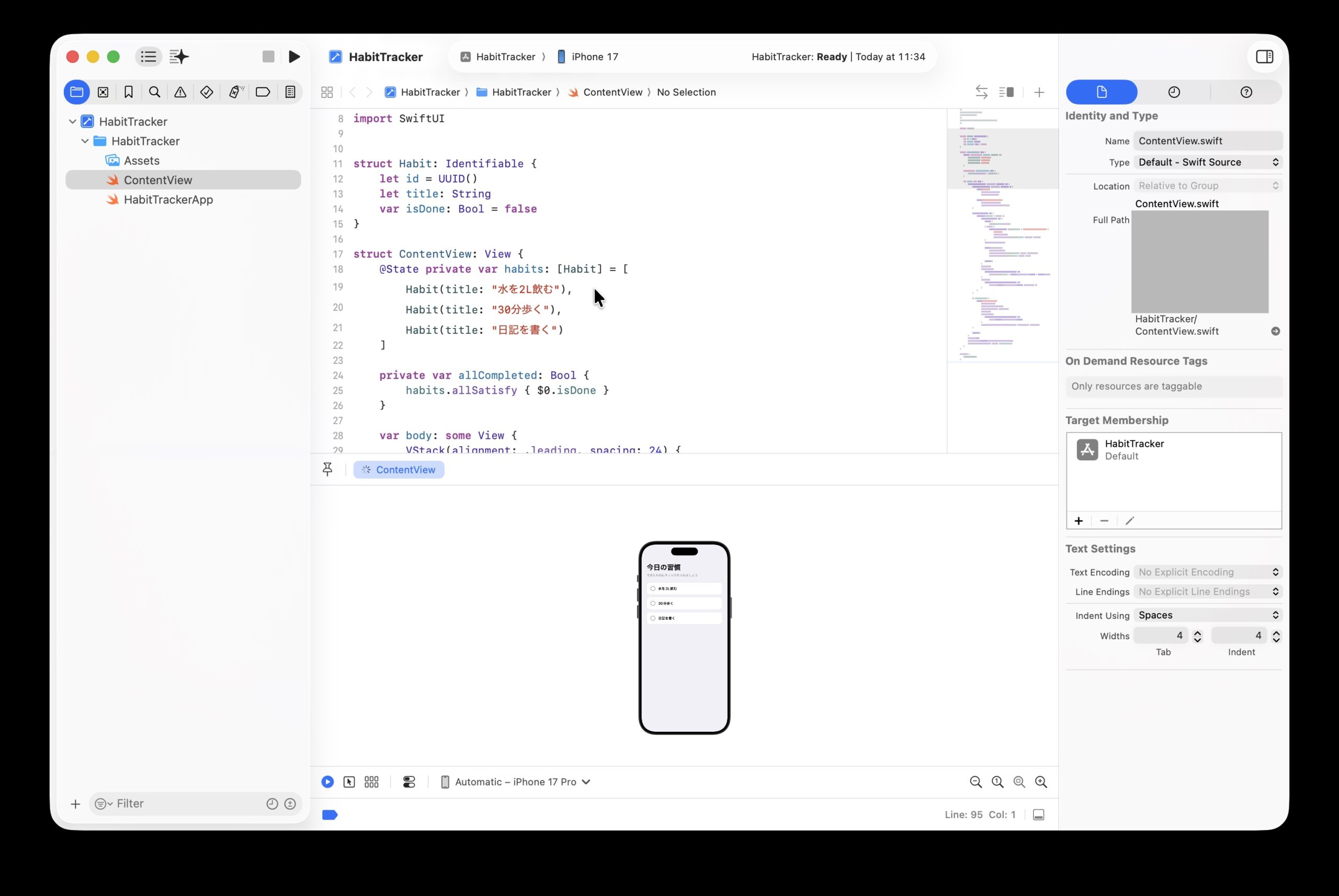Toggle the navigator sidebar list button
This screenshot has height=896, width=1339.
click(x=149, y=56)
